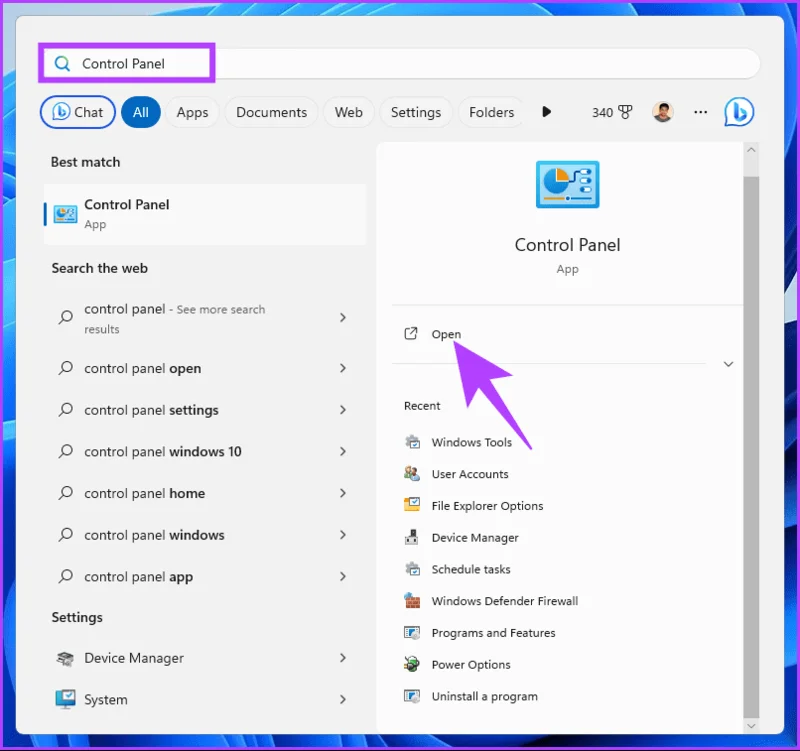Open Programs and Features recent item
This screenshot has height=751, width=800.
493,633
